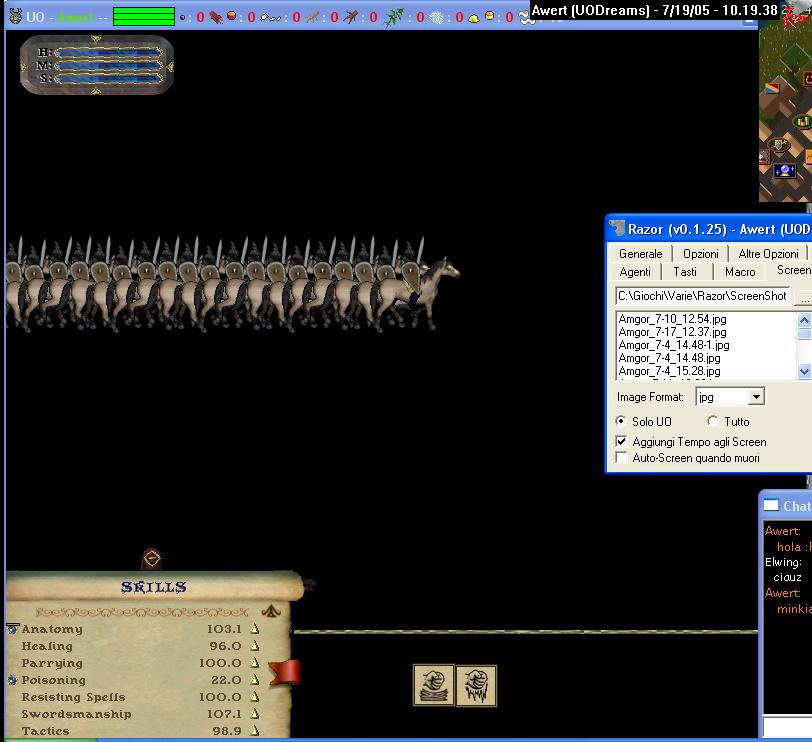
Task: Click the Elwing name in the Chat window
Action: point(783,562)
